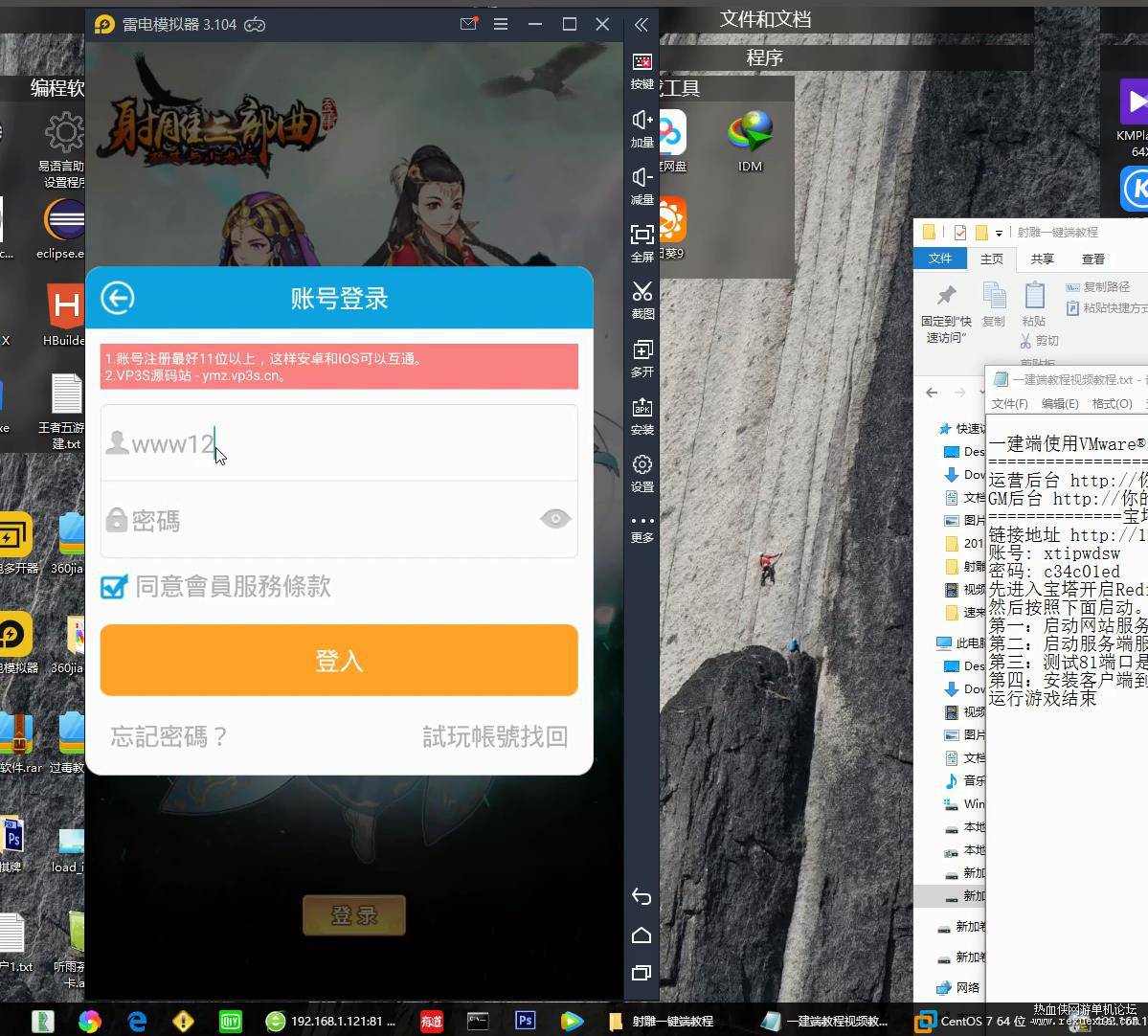Click the back arrow in the login dialog
This screenshot has height=1036, width=1148.
point(117,298)
